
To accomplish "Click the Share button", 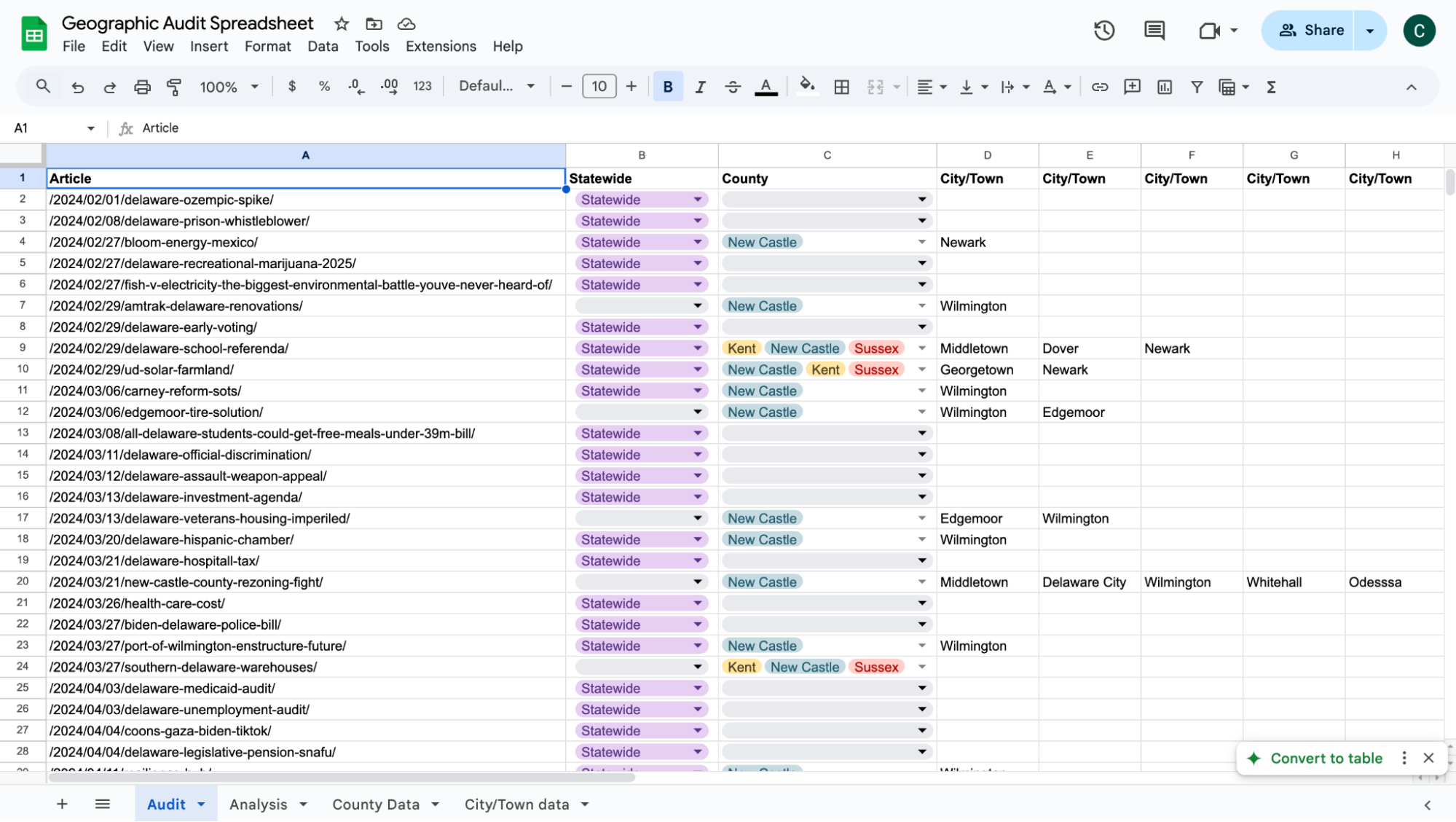I will [1308, 30].
